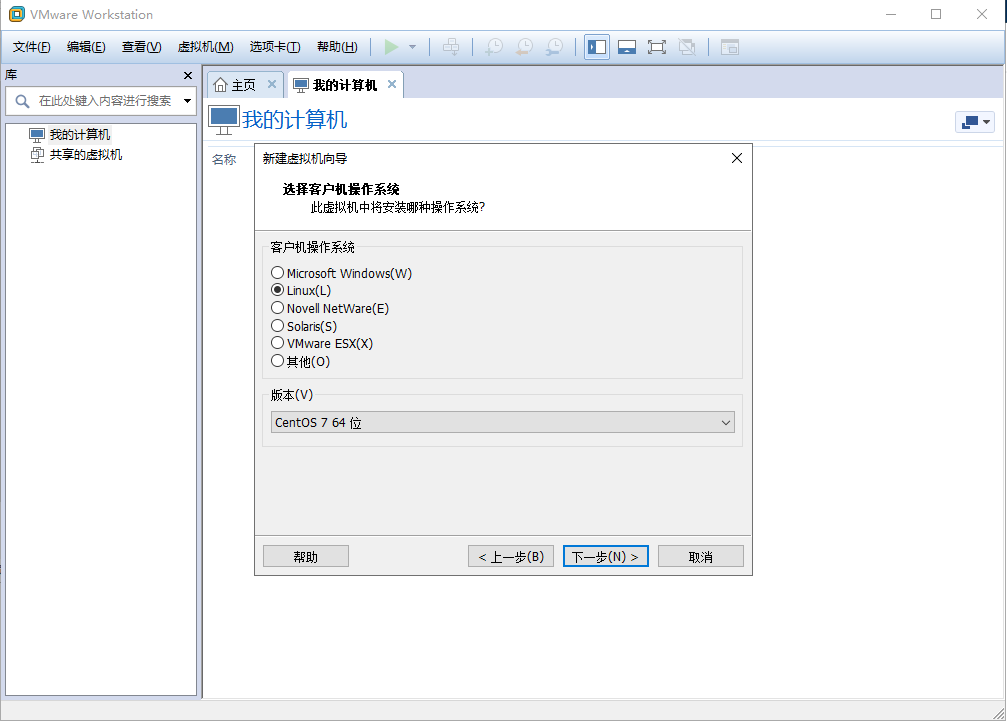Click the console view toolbar icon

[730, 47]
